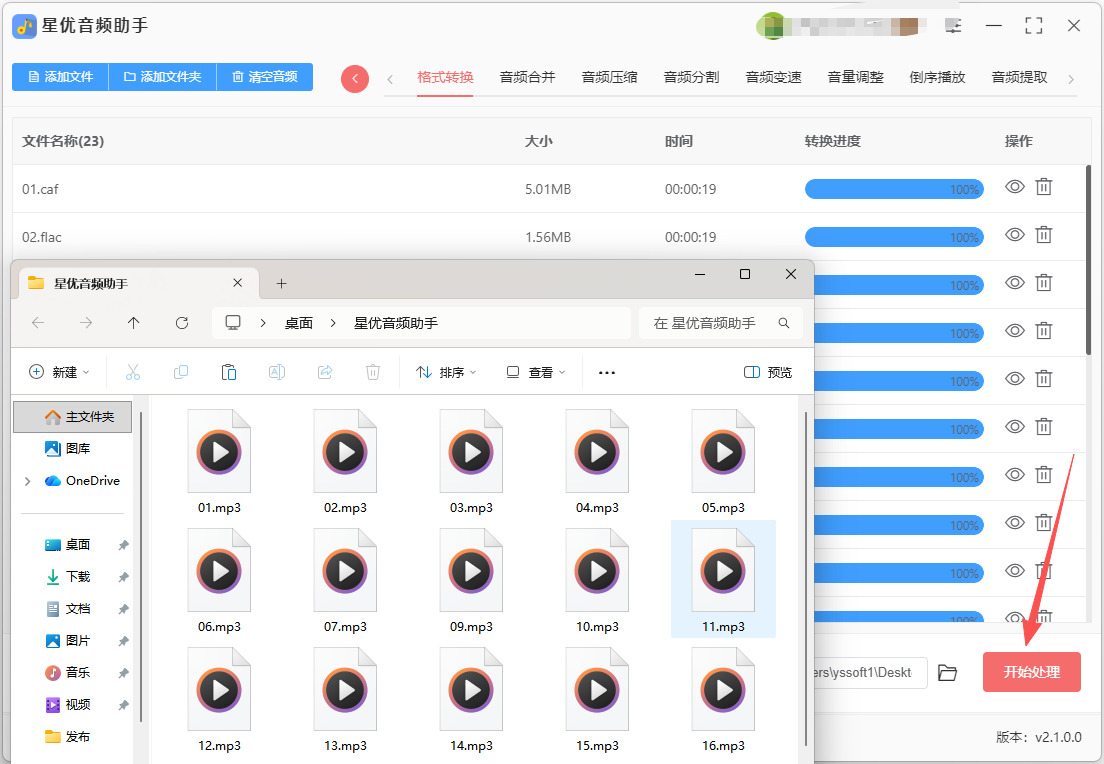Delete 01.caf using its trash icon

tap(1043, 187)
